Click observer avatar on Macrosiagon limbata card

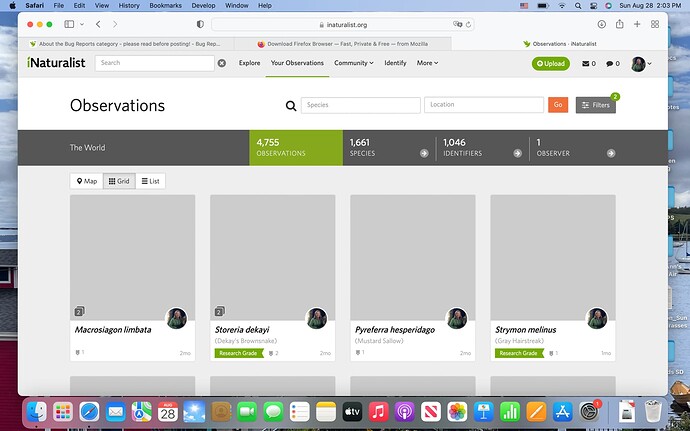[x=176, y=318]
